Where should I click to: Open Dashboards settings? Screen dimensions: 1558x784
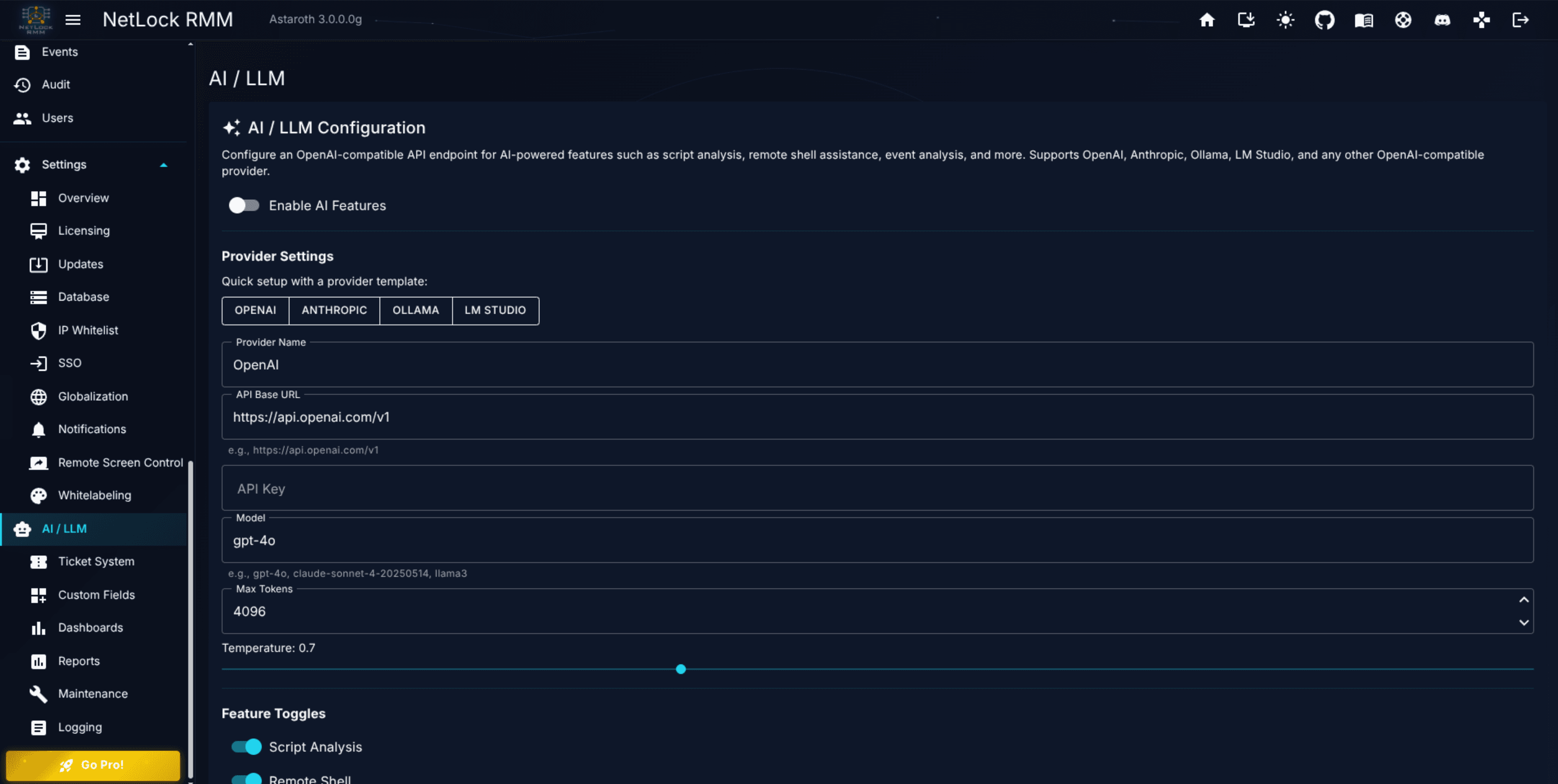tap(94, 627)
